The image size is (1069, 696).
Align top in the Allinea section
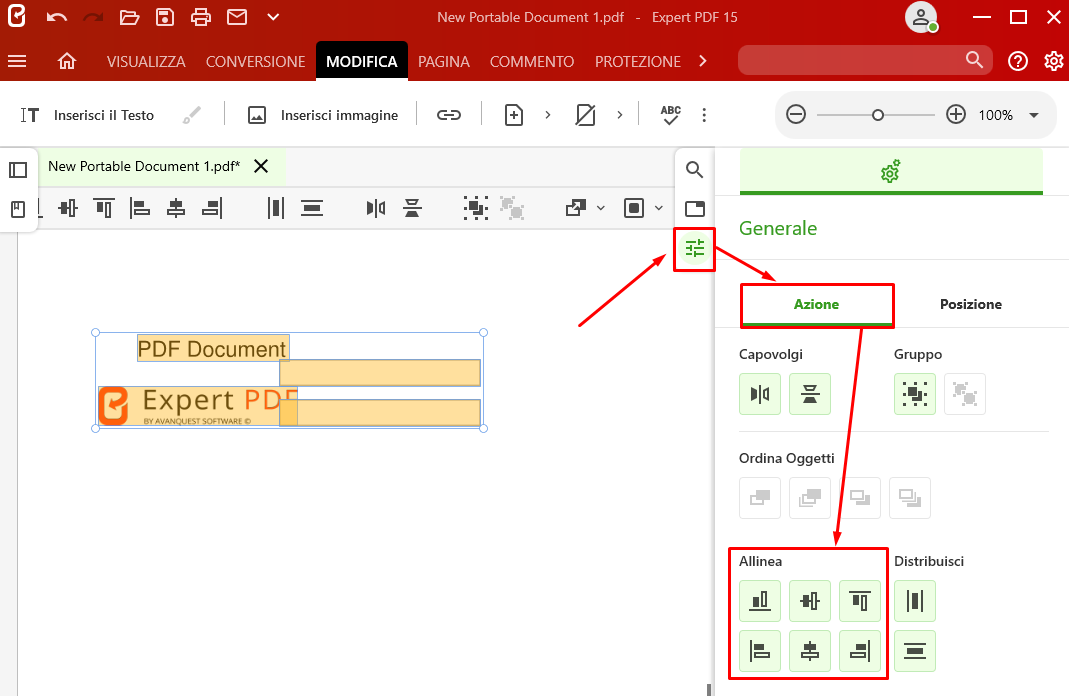pyautogui.click(x=860, y=601)
